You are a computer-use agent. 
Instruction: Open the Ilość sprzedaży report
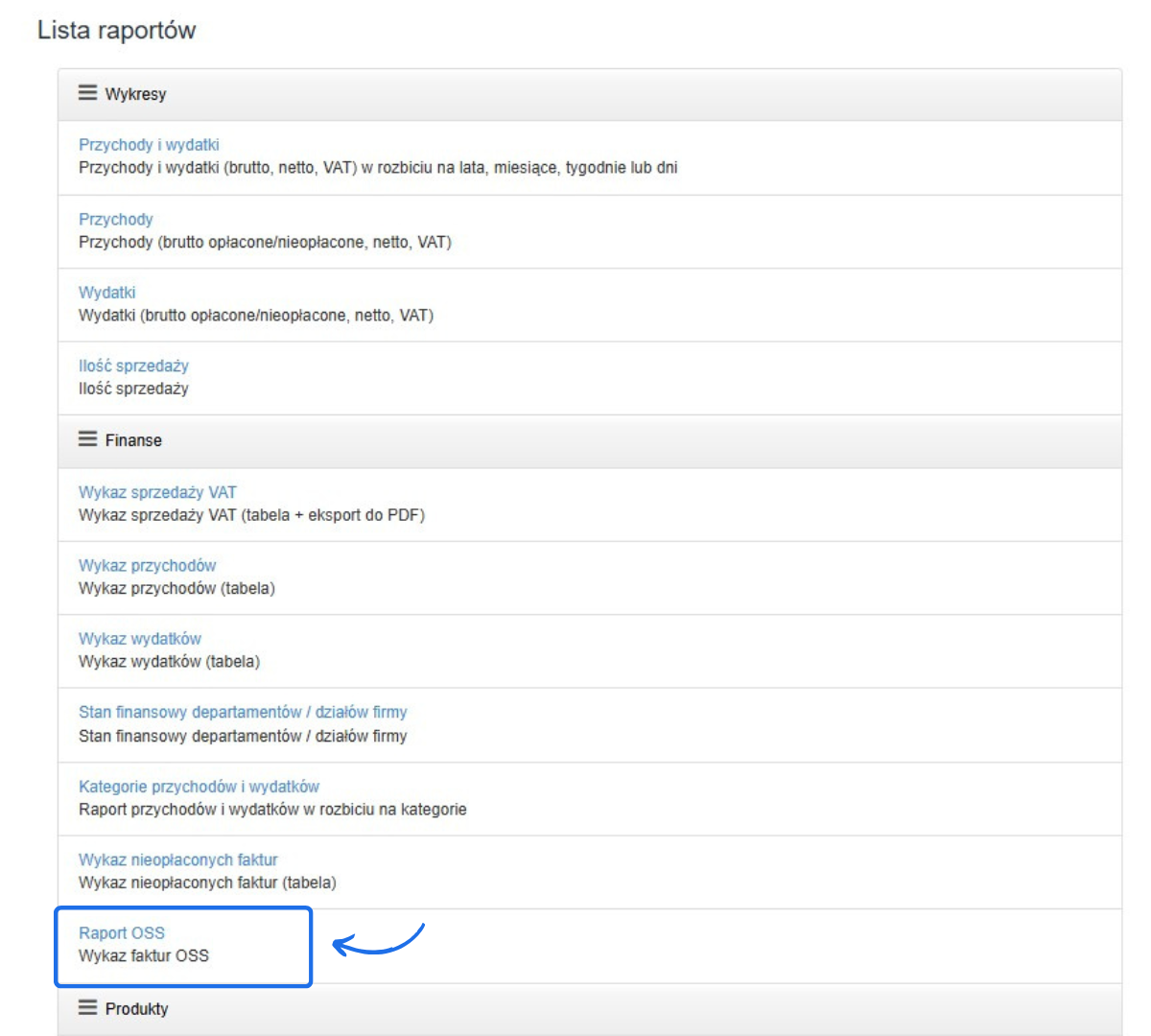coord(133,365)
